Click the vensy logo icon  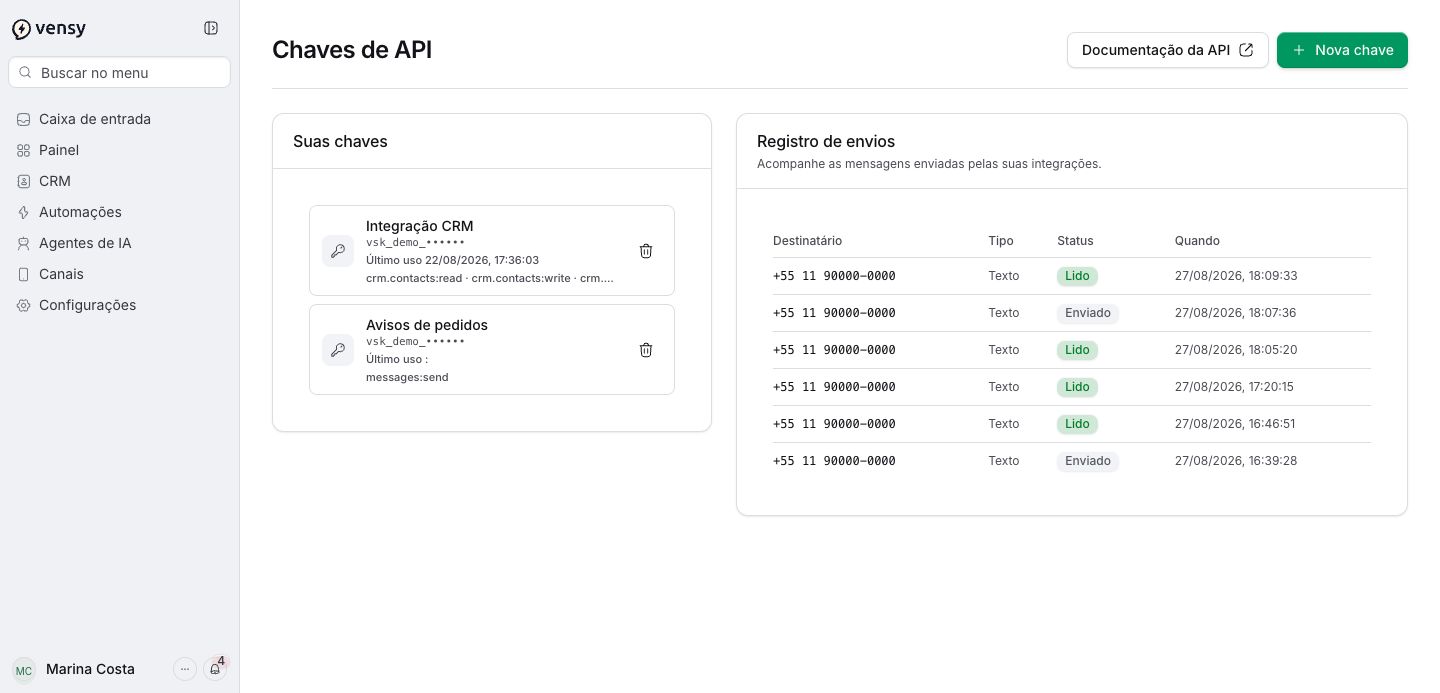(x=21, y=29)
